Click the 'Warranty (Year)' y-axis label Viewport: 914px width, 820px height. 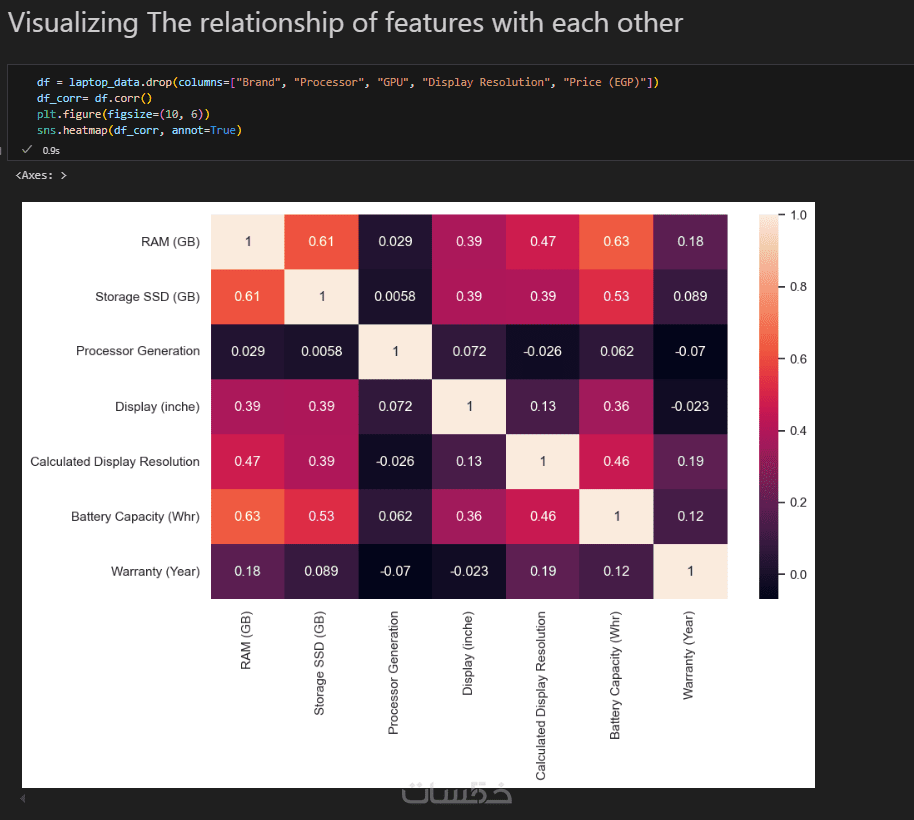click(x=155, y=571)
